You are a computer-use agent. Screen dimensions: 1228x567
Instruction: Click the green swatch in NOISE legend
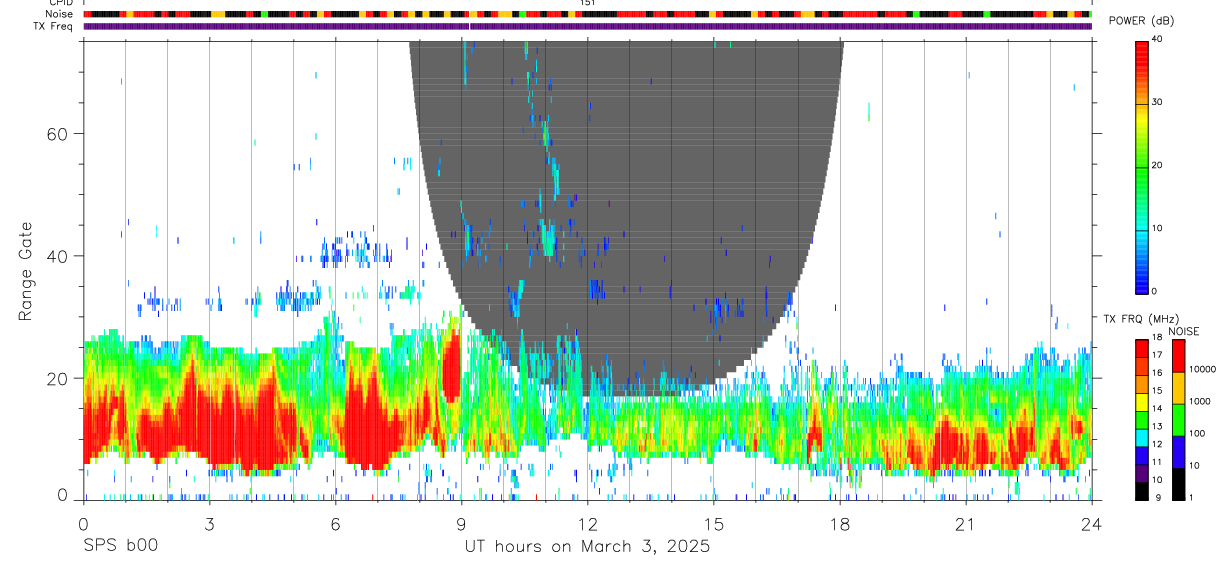point(1179,420)
